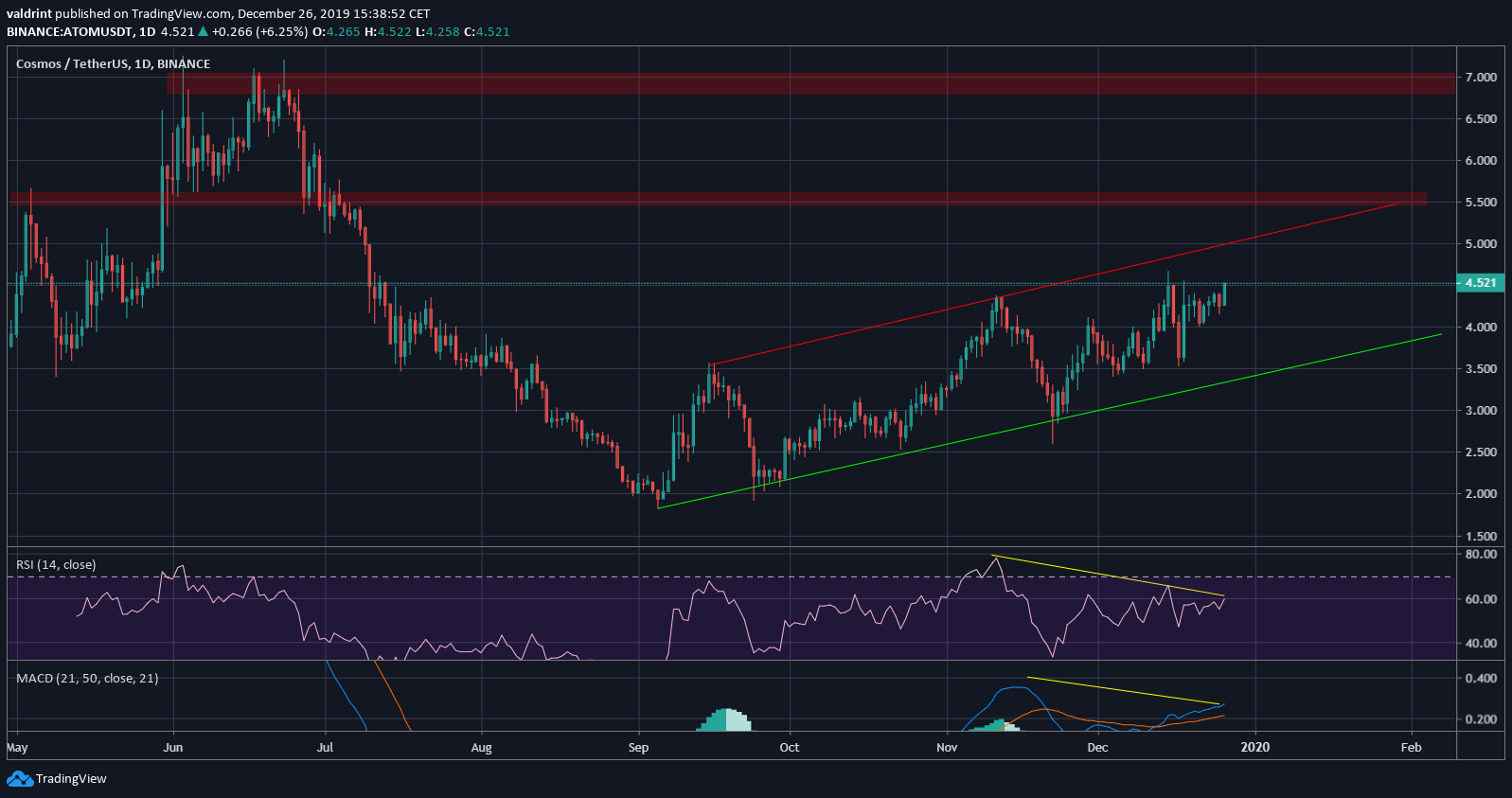The width and height of the screenshot is (1512, 798).
Task: Click the +0.266 (+6.25%) change value
Action: pyautogui.click(x=259, y=31)
